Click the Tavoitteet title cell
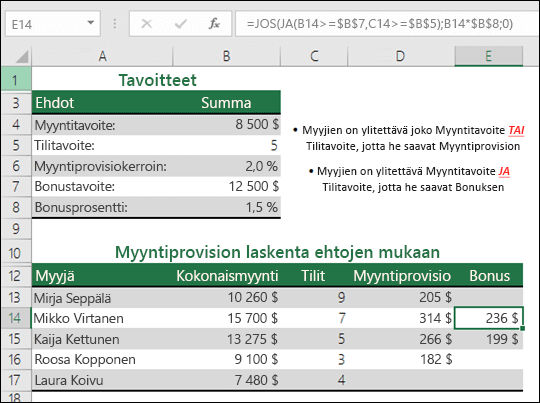This screenshot has height=403, width=540. tap(157, 80)
